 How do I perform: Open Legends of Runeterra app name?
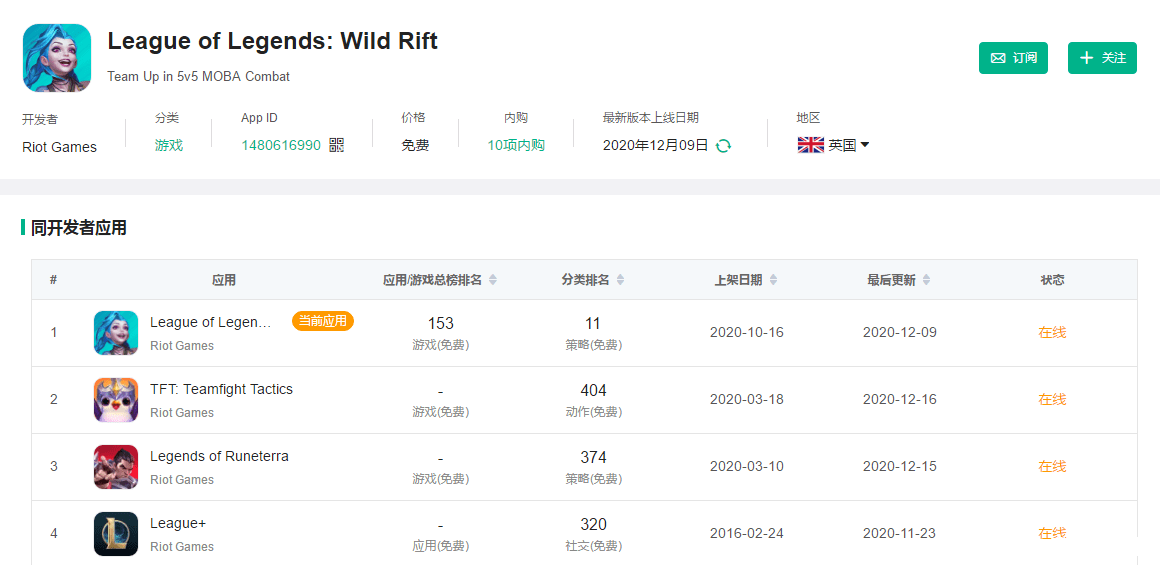click(x=219, y=456)
